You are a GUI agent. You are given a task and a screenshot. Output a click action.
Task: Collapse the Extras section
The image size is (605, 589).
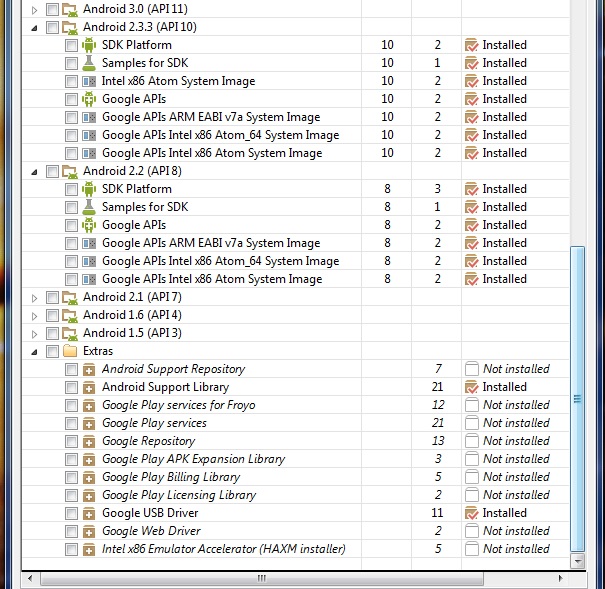(x=35, y=351)
